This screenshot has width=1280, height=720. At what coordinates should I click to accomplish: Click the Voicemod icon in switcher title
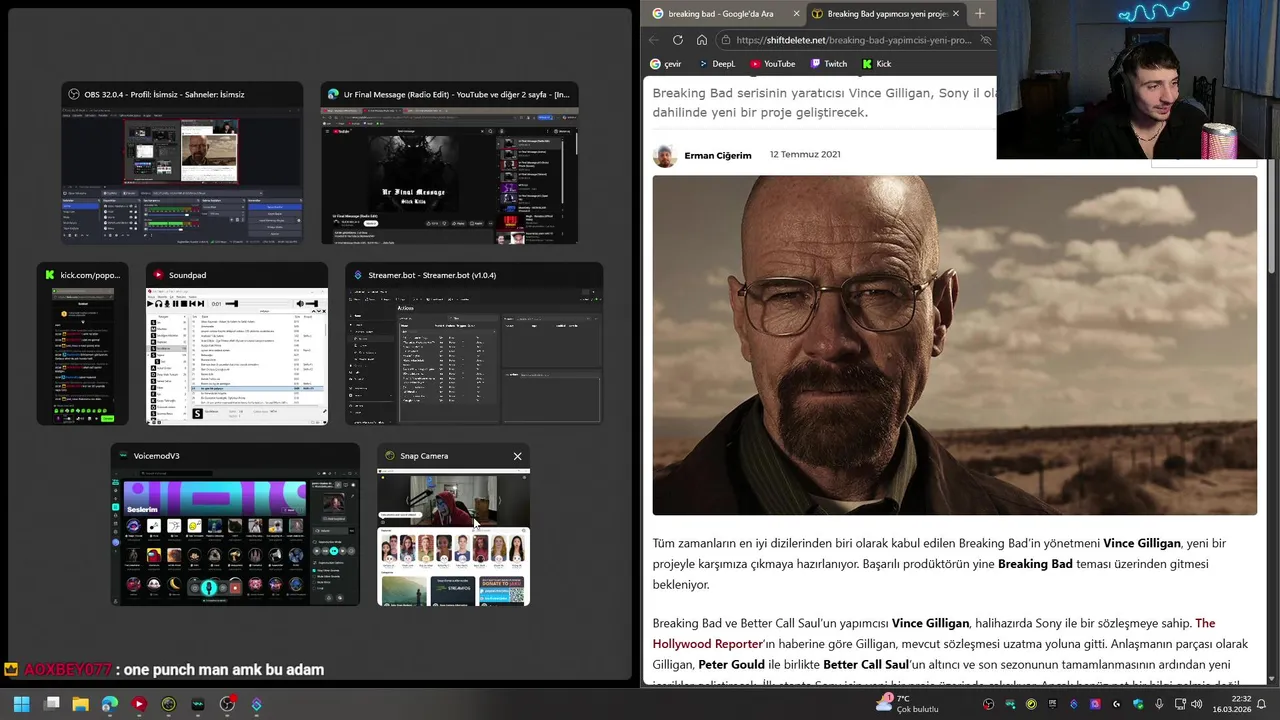(x=123, y=456)
